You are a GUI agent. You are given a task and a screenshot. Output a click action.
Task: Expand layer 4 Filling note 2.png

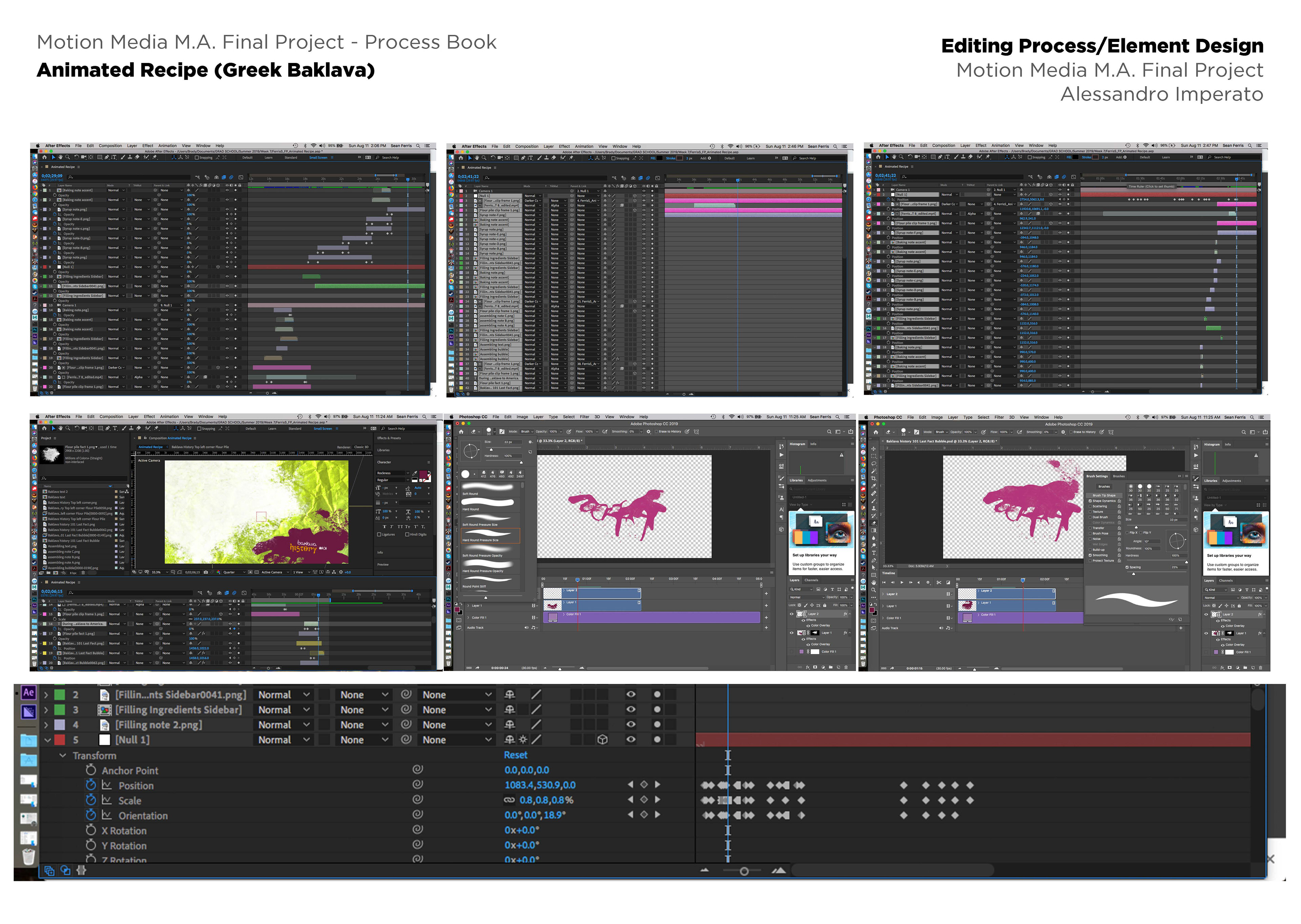point(46,725)
